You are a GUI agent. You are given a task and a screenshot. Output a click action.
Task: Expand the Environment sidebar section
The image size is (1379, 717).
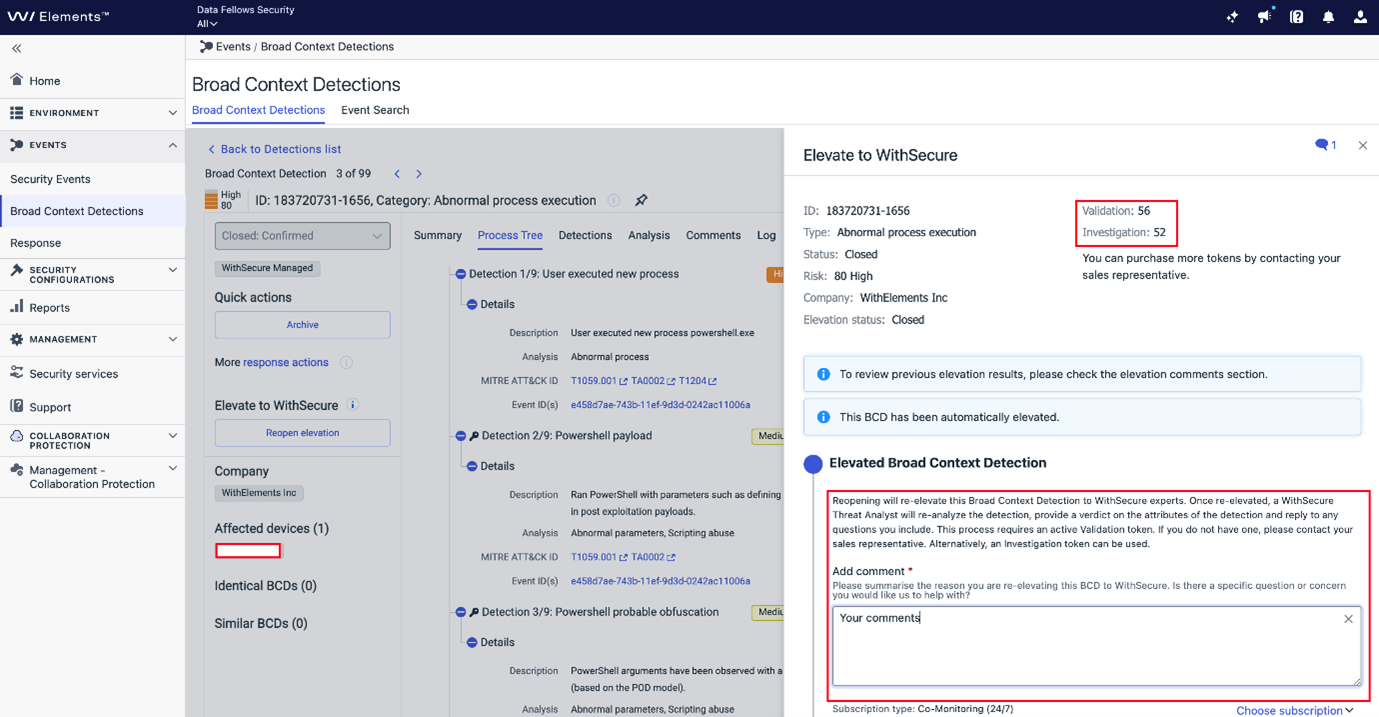pos(92,113)
